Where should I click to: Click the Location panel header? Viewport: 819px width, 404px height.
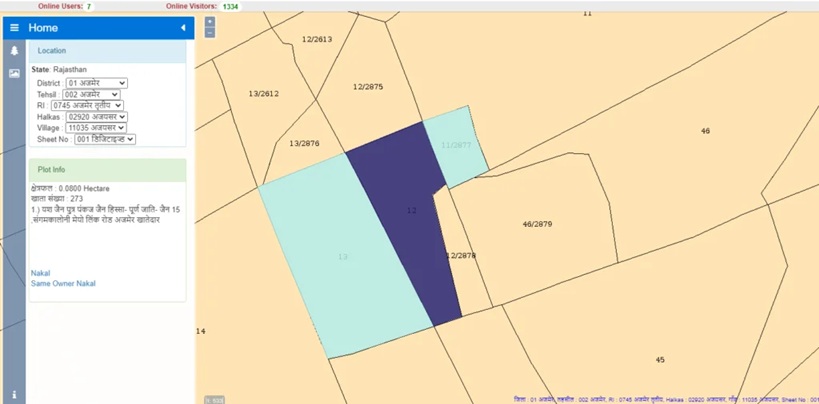pos(108,51)
